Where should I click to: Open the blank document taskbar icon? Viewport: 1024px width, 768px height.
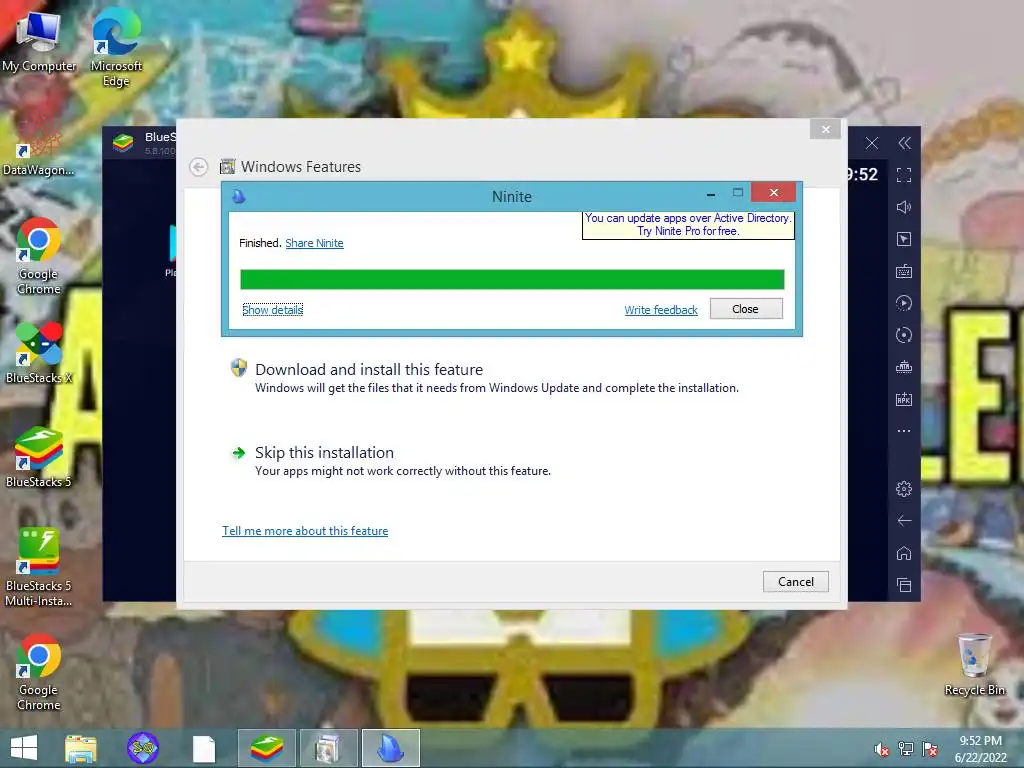204,749
